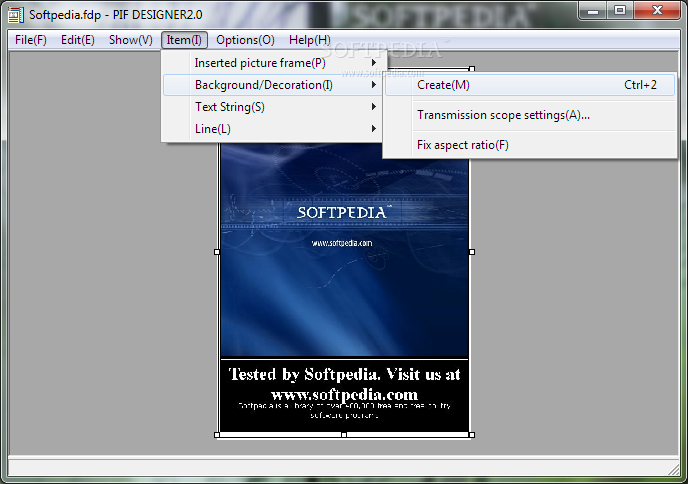Image resolution: width=688 pixels, height=484 pixels.
Task: Click the right-middle resize handle of the frame
Action: [x=472, y=252]
